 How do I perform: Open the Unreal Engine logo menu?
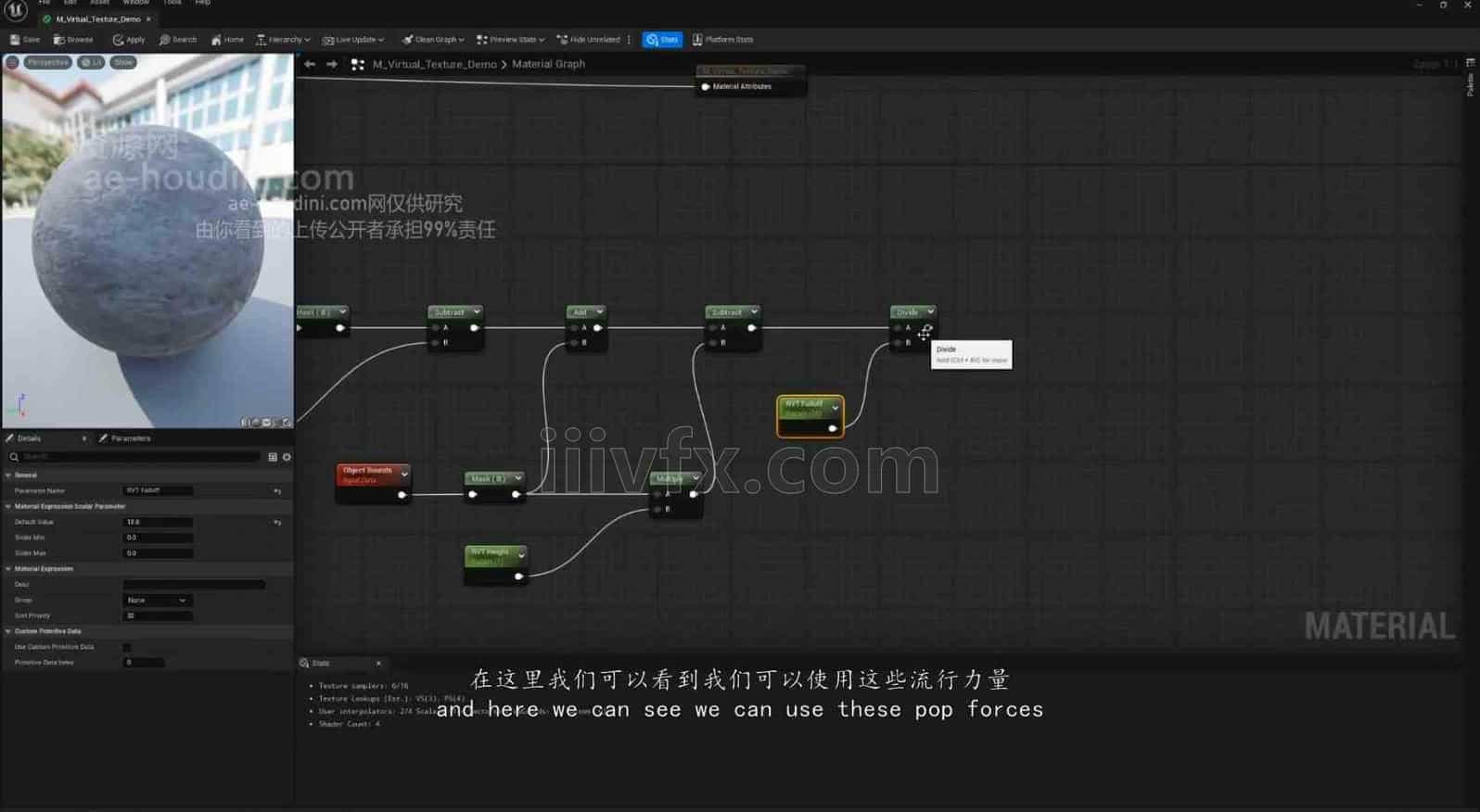16,10
